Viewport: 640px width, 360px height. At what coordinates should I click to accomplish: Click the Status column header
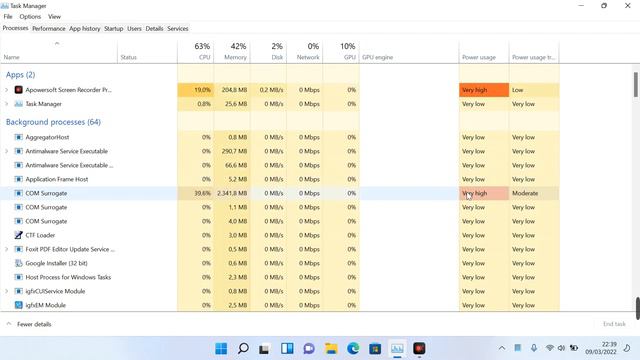[147, 51]
